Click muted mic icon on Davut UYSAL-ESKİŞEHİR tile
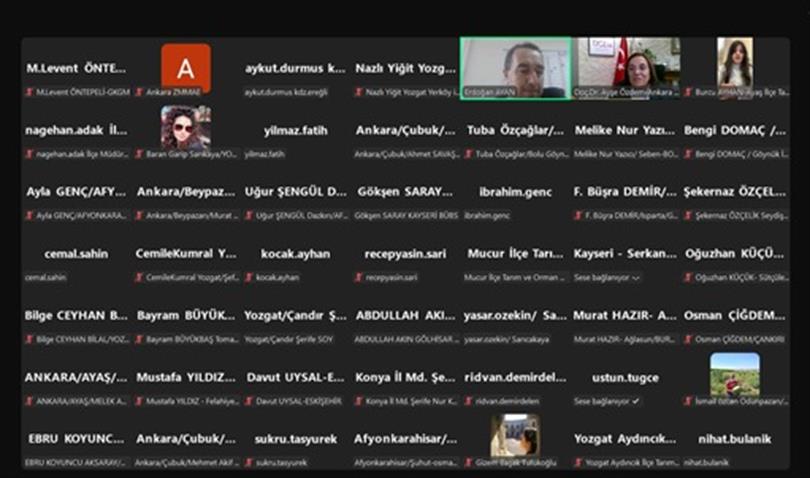The width and height of the screenshot is (810, 478). tap(249, 401)
